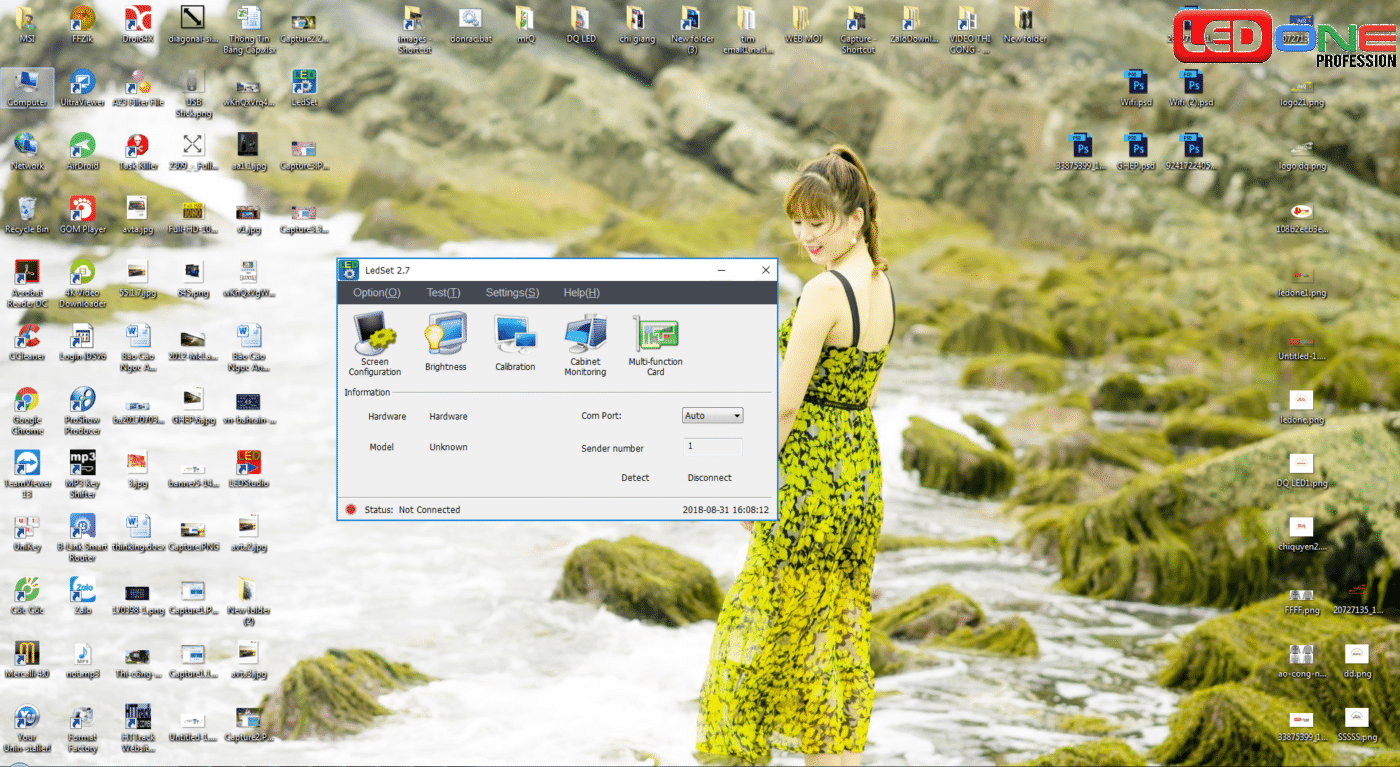Select the AirDroid desktop shortcut

click(82, 151)
